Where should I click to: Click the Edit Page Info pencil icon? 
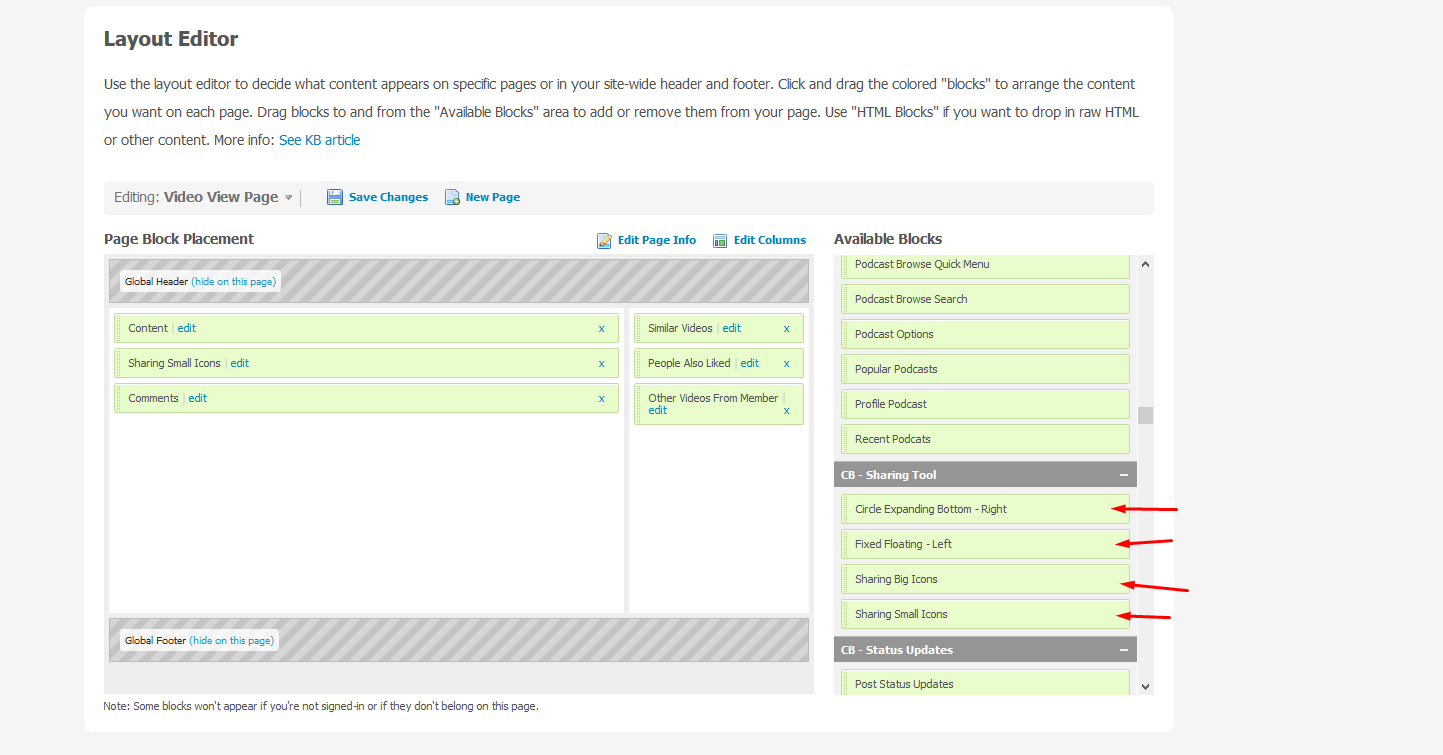coord(604,240)
